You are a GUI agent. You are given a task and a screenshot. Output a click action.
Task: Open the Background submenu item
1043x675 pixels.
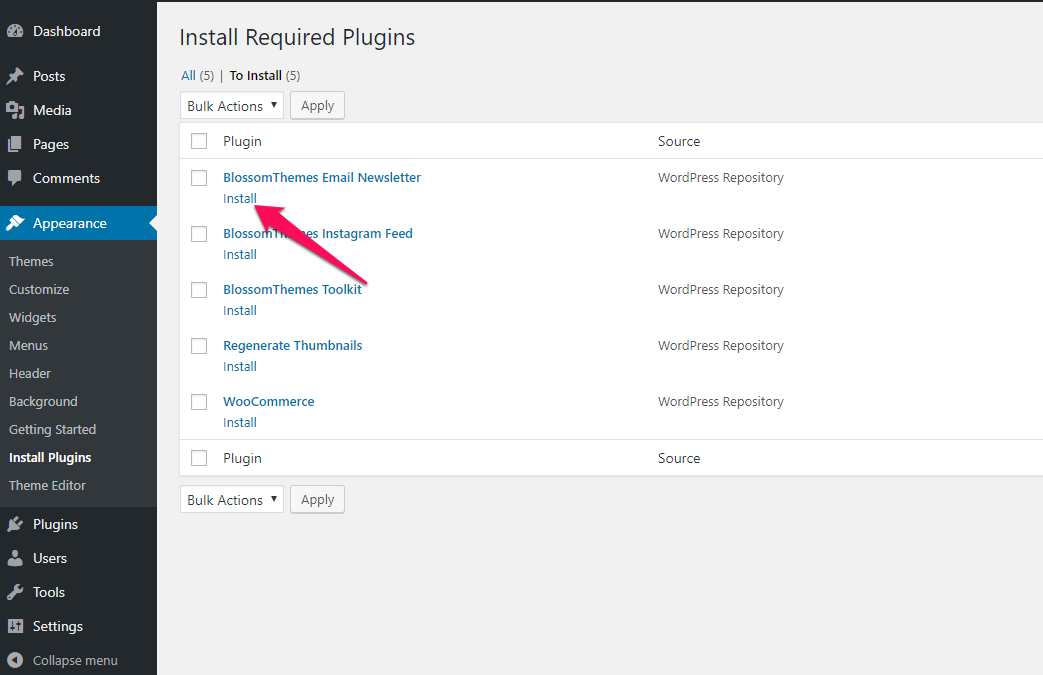pyautogui.click(x=43, y=402)
